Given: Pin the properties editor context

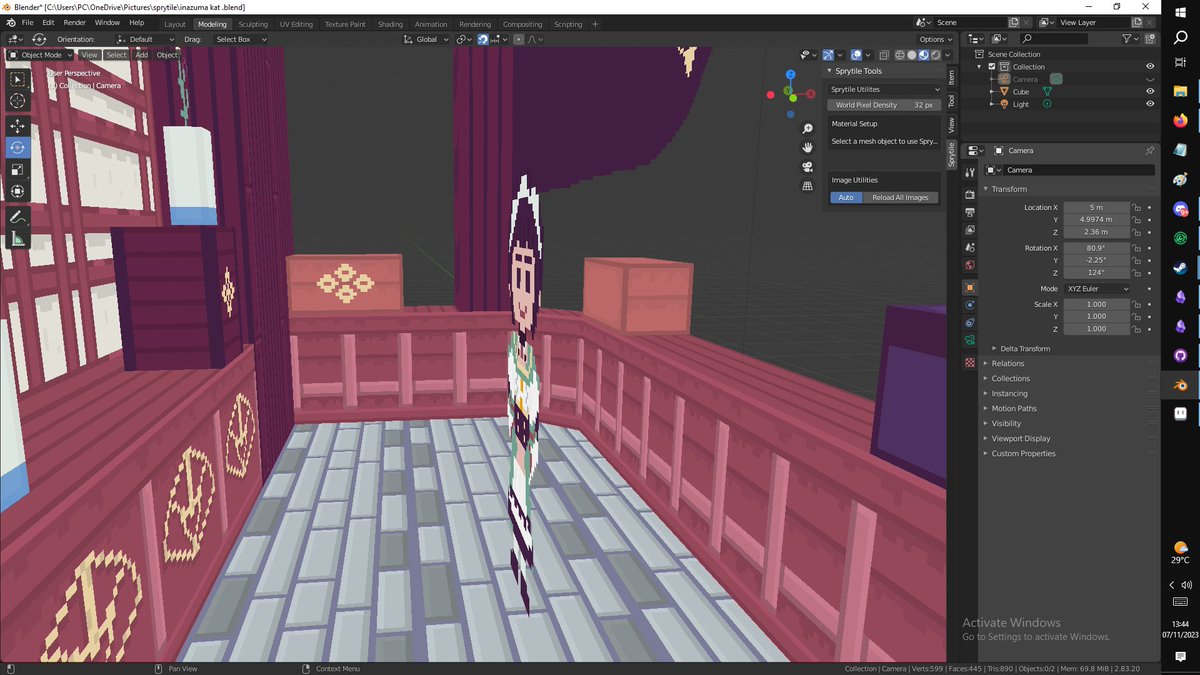Looking at the screenshot, I should pos(1149,150).
